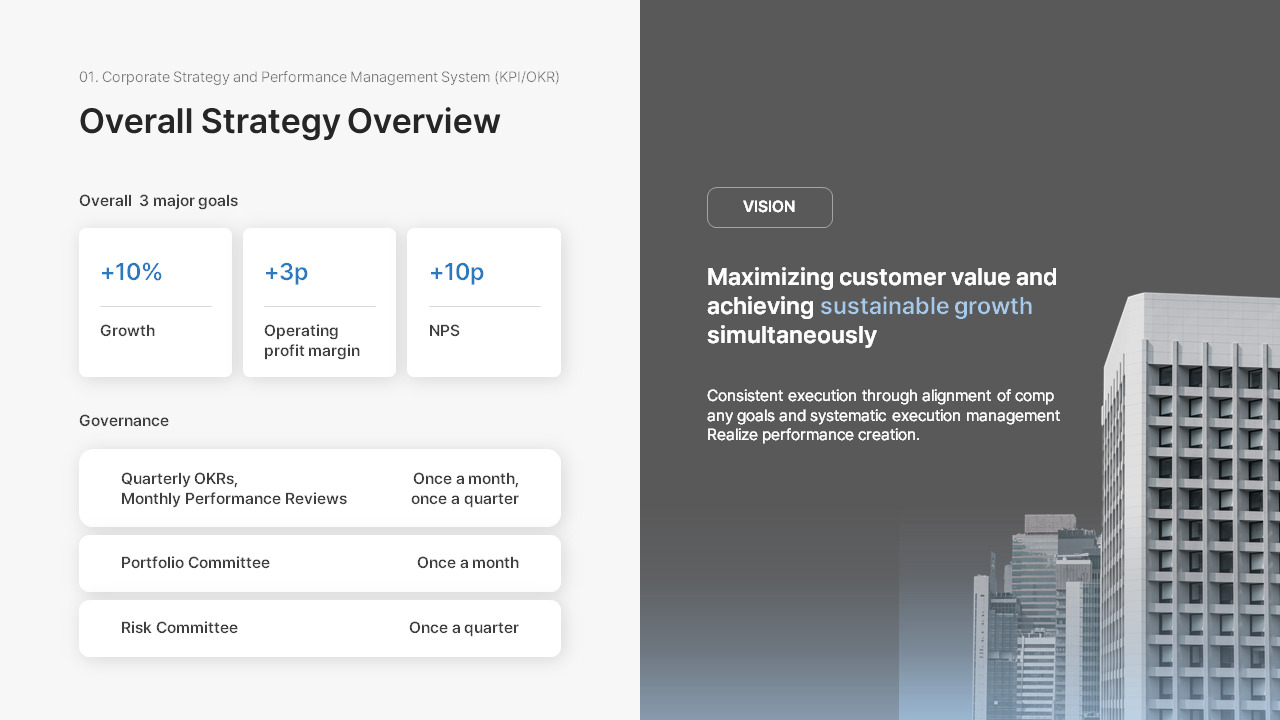Image resolution: width=1280 pixels, height=720 pixels.
Task: Click the VISION pill button
Action: (x=769, y=207)
